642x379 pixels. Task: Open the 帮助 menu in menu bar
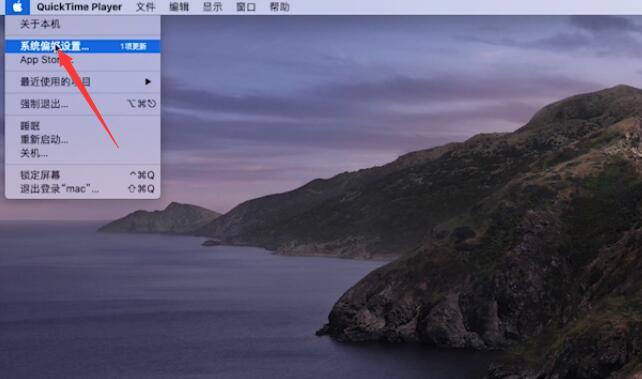(280, 7)
